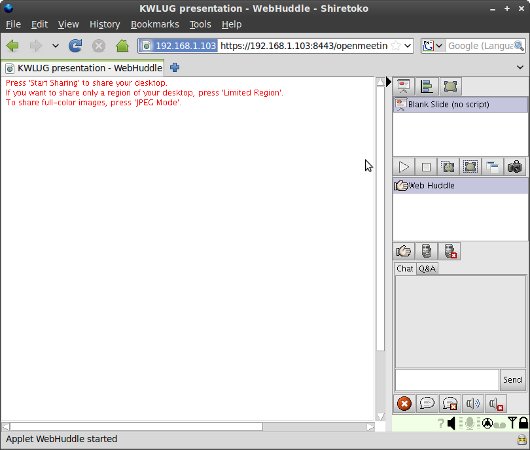This screenshot has height=450, width=530.
Task: Click the red circle X exit button
Action: click(x=404, y=403)
